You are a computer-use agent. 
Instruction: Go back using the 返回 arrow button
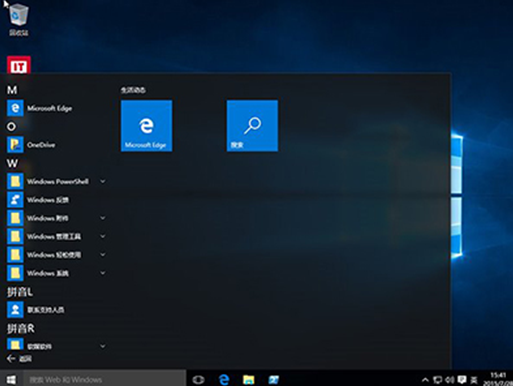point(19,359)
